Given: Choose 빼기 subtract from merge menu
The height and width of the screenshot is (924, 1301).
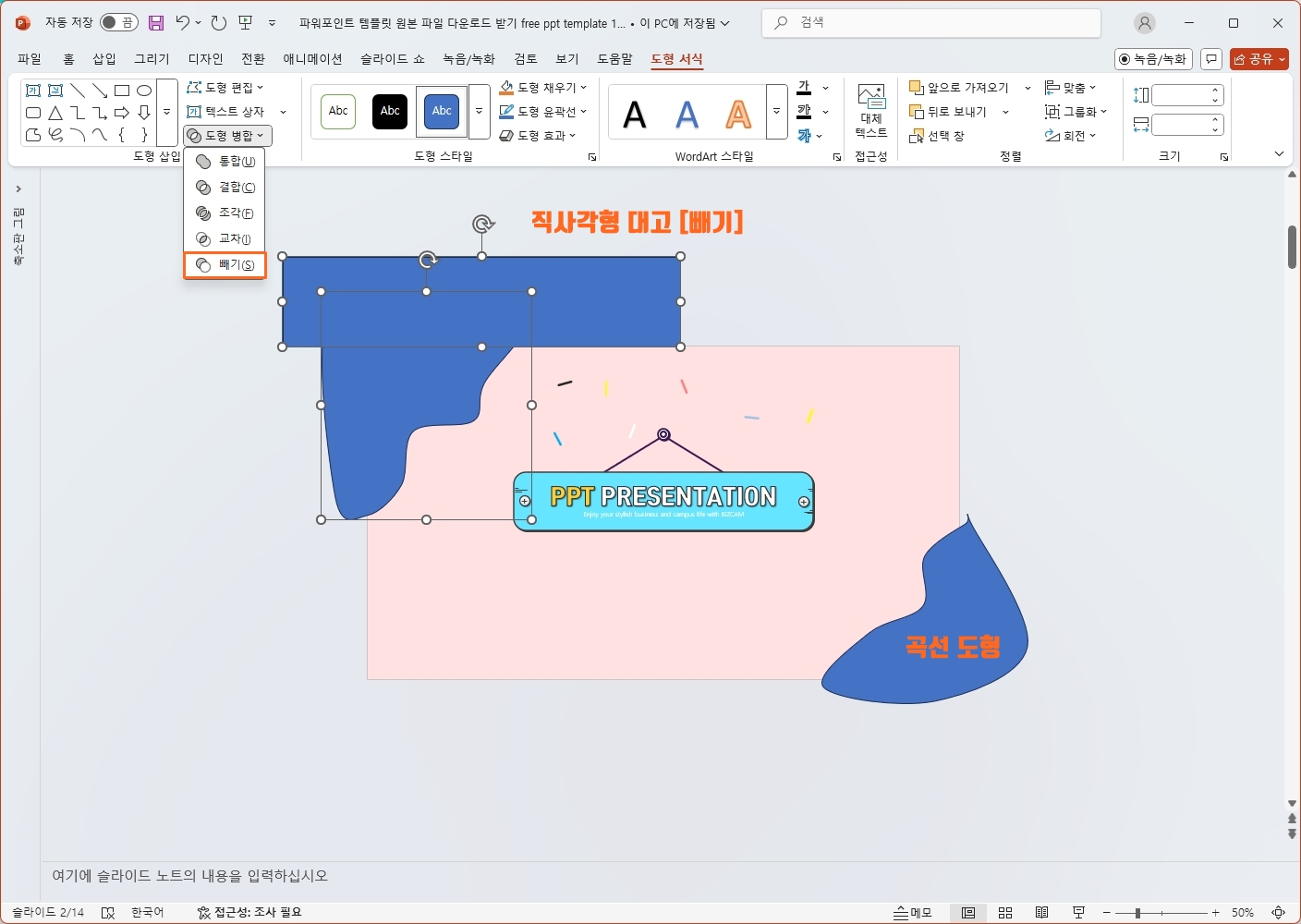Looking at the screenshot, I should pos(225,265).
